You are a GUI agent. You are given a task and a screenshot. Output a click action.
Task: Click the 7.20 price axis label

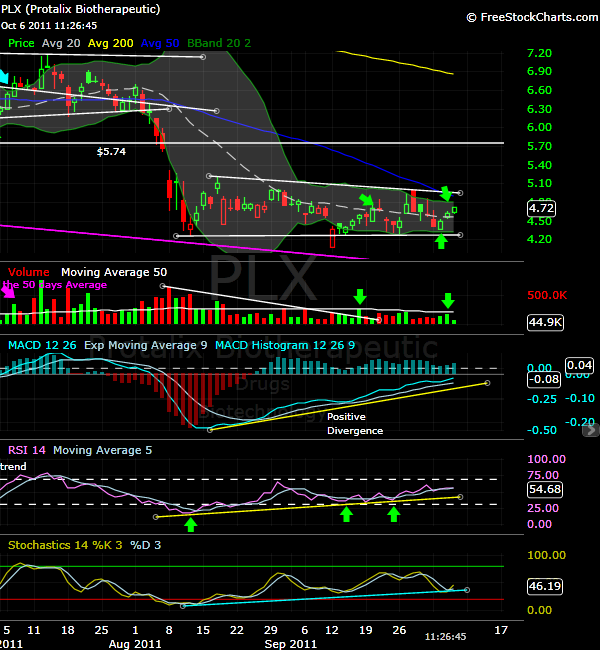pos(539,53)
